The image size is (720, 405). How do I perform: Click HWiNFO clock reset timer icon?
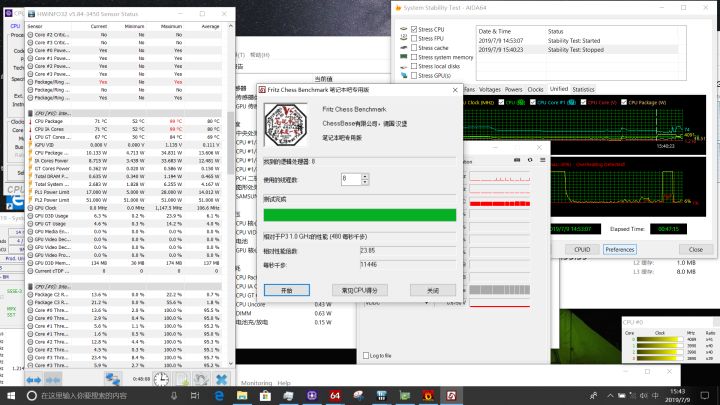coord(161,379)
